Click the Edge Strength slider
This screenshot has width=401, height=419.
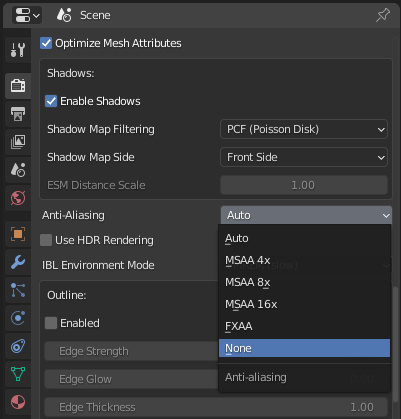[x=131, y=351]
